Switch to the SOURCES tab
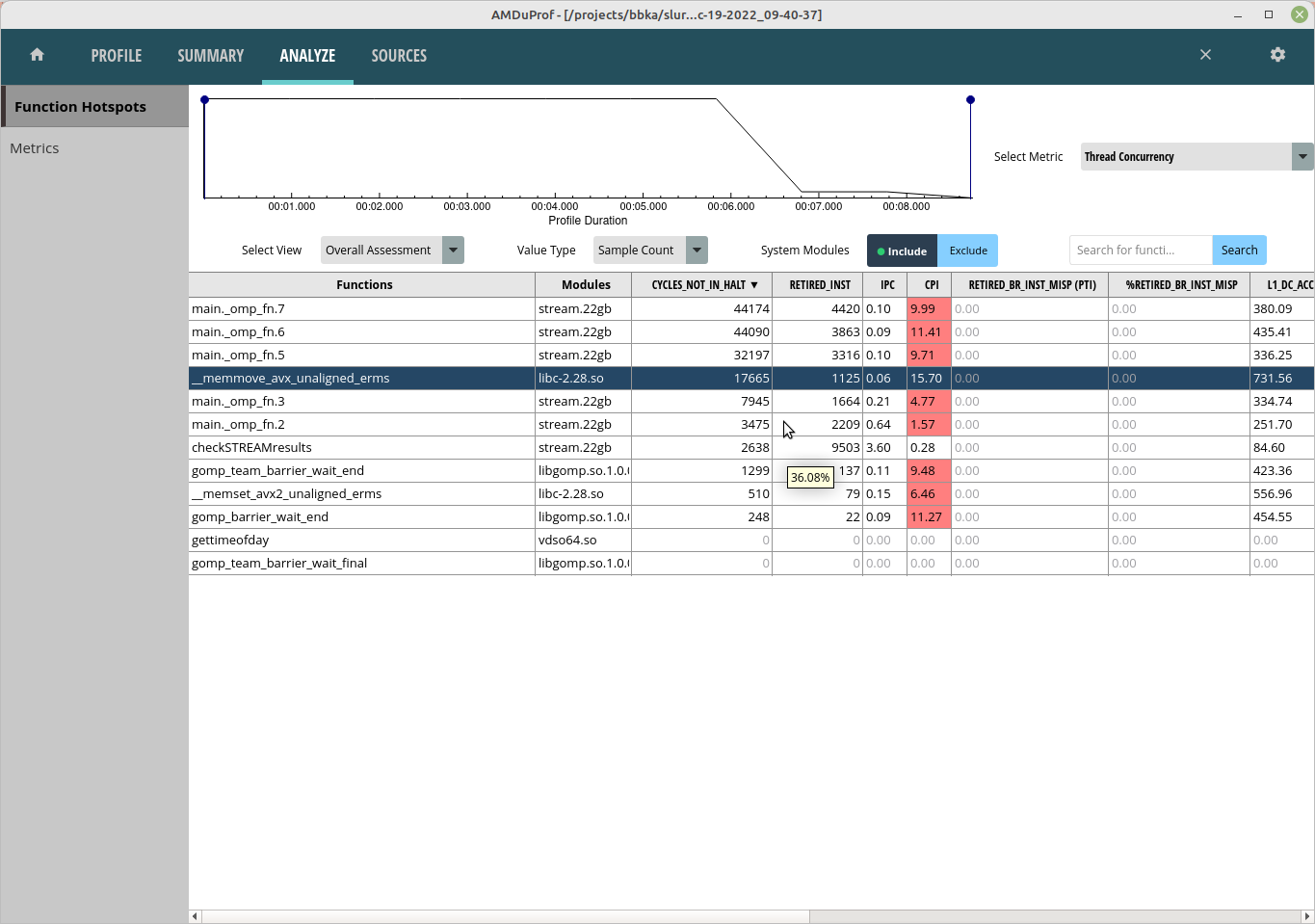The image size is (1315, 924). pos(399,56)
